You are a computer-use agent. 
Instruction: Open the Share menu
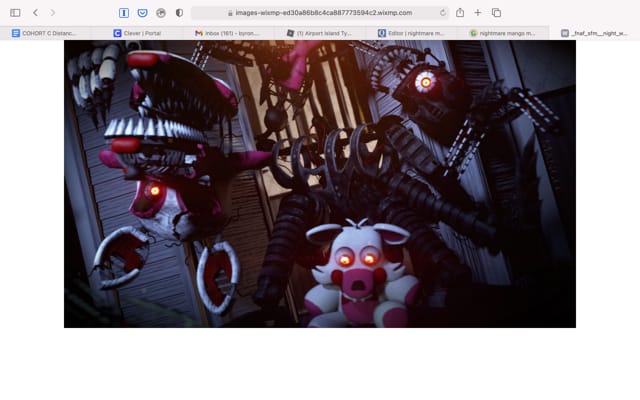click(460, 13)
